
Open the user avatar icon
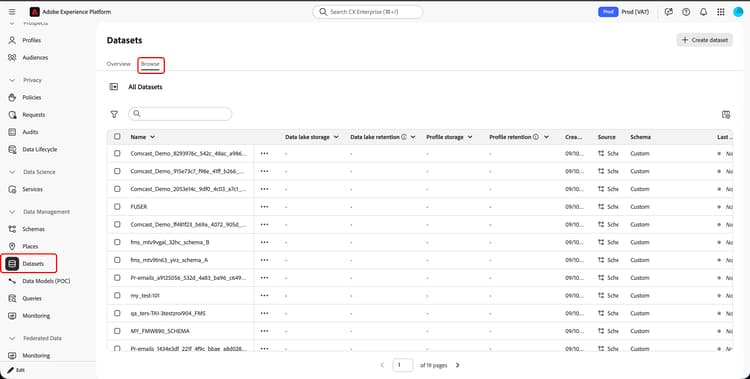point(738,12)
